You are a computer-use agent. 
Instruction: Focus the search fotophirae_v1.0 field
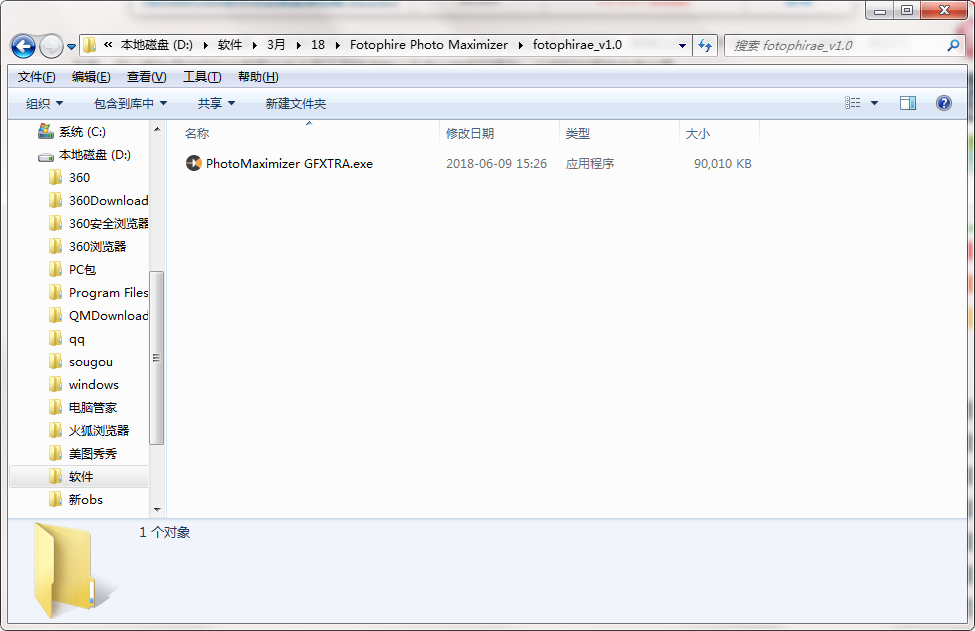click(x=836, y=45)
